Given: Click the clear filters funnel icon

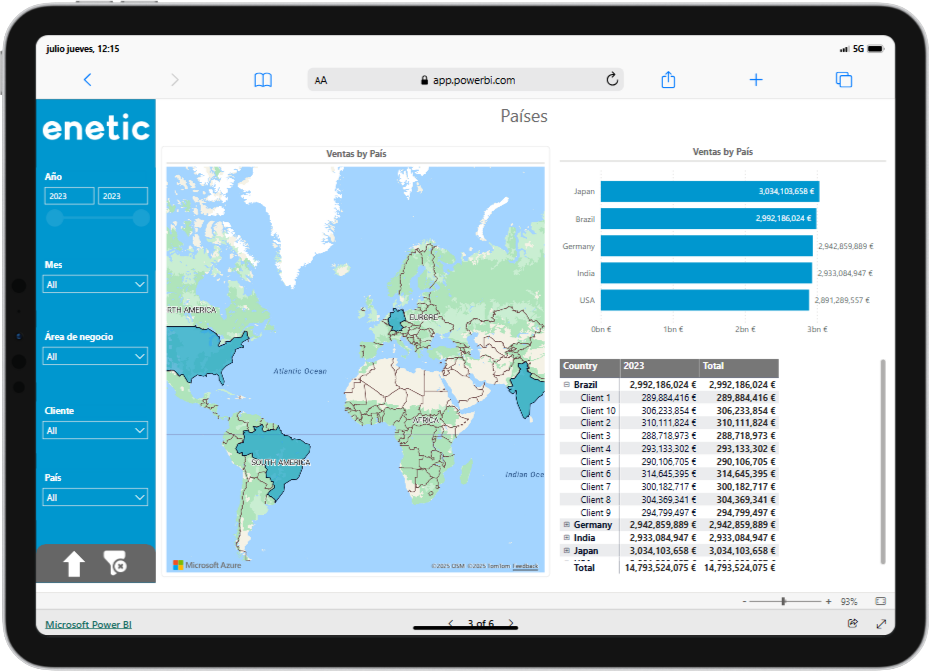Looking at the screenshot, I should click(x=115, y=563).
